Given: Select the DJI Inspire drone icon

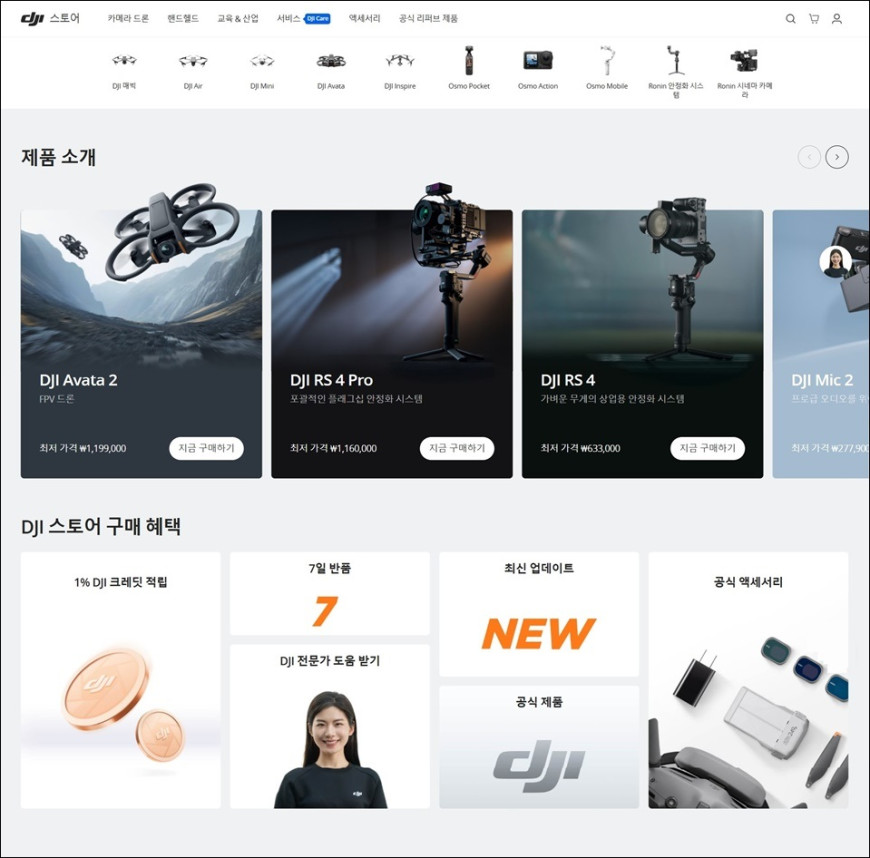Looking at the screenshot, I should pos(400,60).
